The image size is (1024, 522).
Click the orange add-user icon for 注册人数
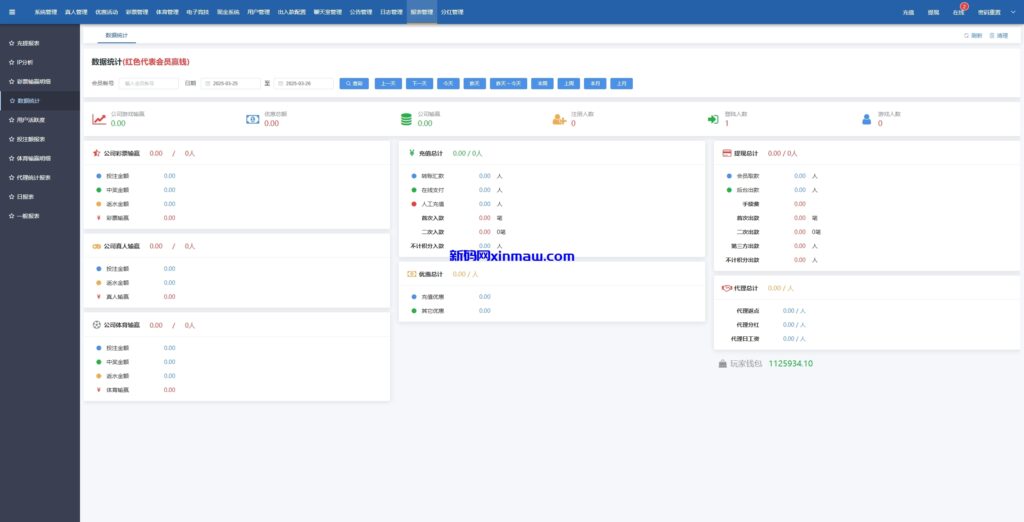click(x=559, y=119)
